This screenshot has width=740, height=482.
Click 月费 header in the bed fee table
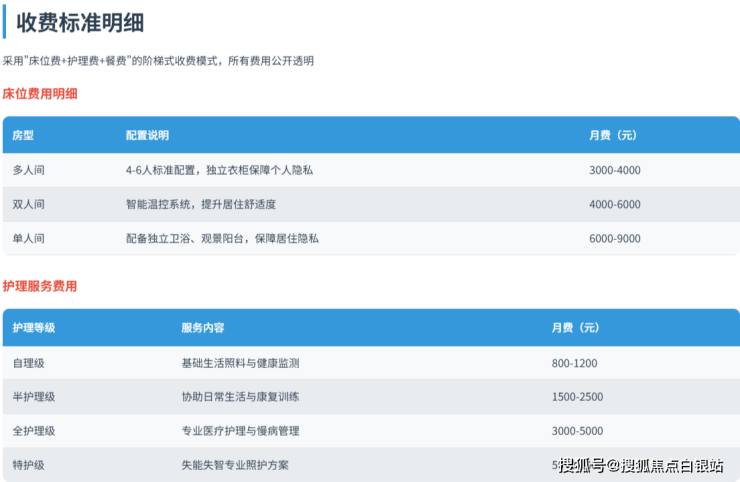coord(612,135)
